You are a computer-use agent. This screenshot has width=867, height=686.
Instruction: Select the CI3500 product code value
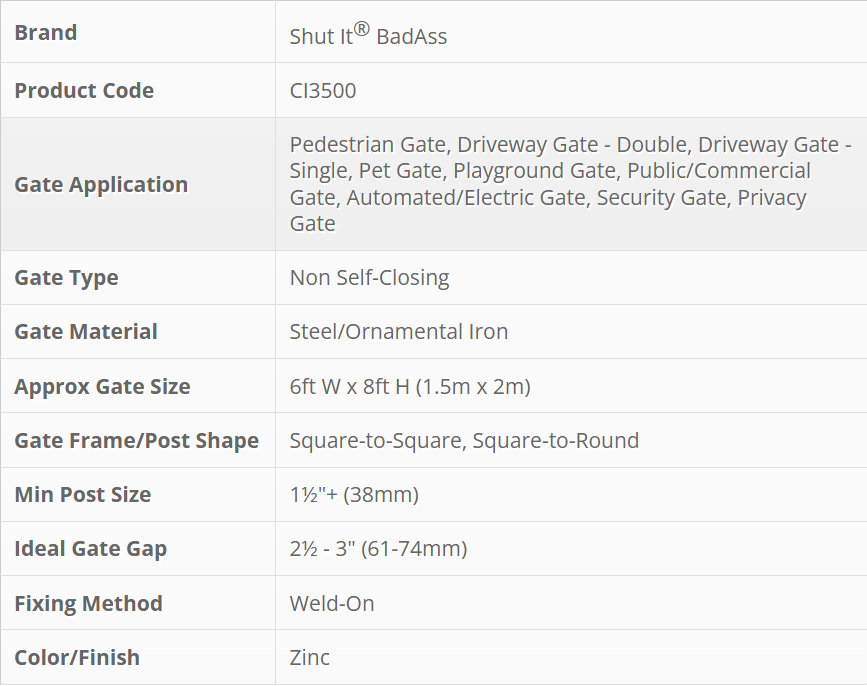[323, 91]
